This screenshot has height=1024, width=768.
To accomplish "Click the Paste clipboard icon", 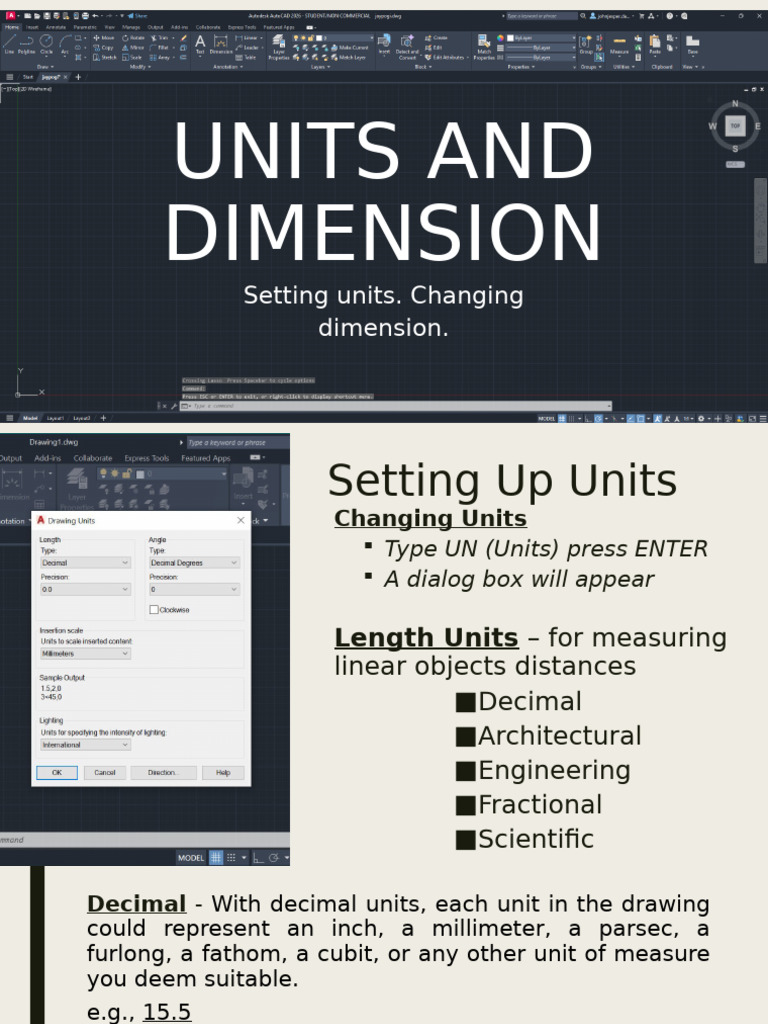I will pos(655,44).
